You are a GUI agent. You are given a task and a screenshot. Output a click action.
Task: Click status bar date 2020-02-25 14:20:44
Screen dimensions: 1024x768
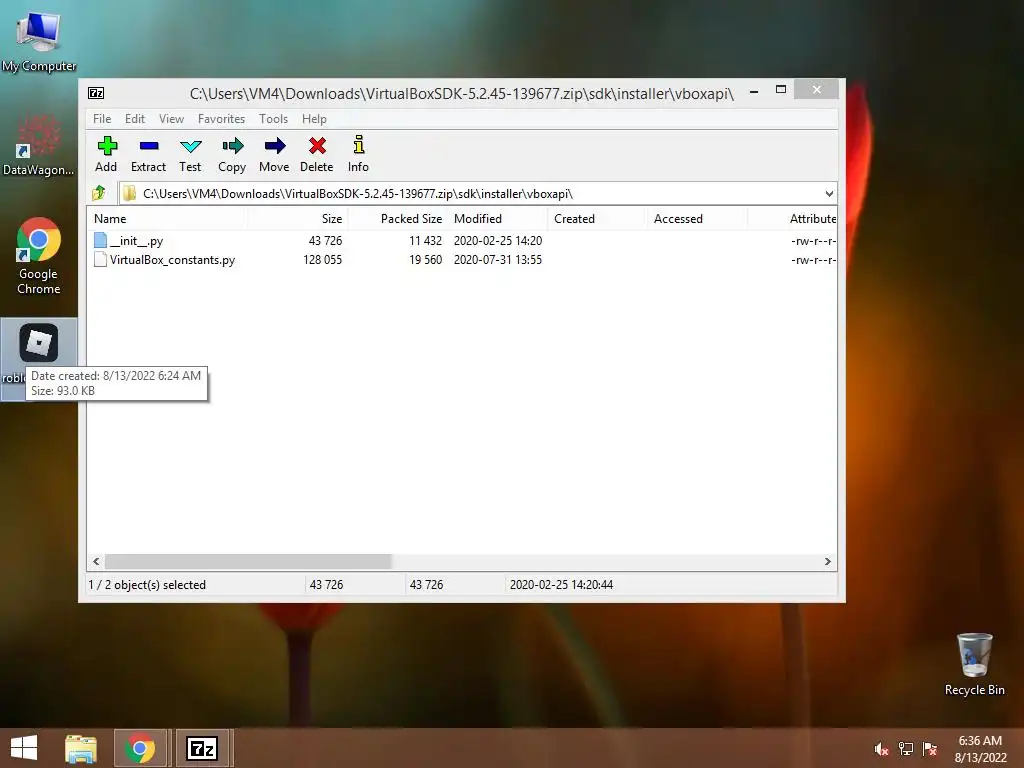click(x=562, y=585)
